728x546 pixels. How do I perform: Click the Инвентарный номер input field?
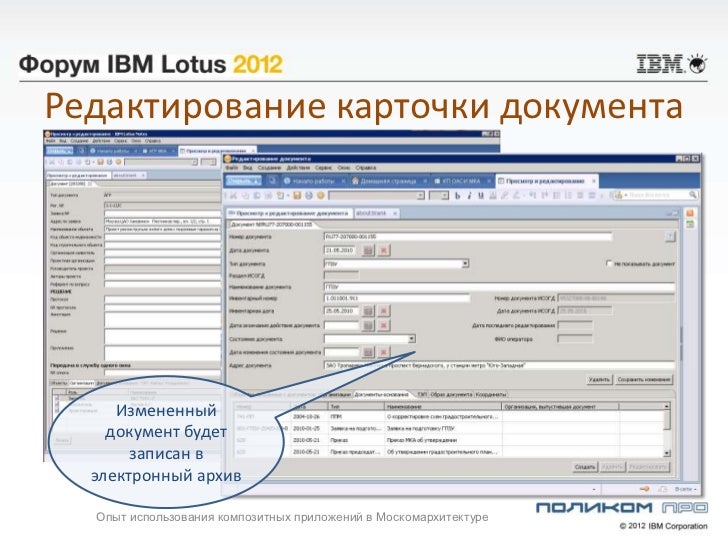(x=396, y=298)
